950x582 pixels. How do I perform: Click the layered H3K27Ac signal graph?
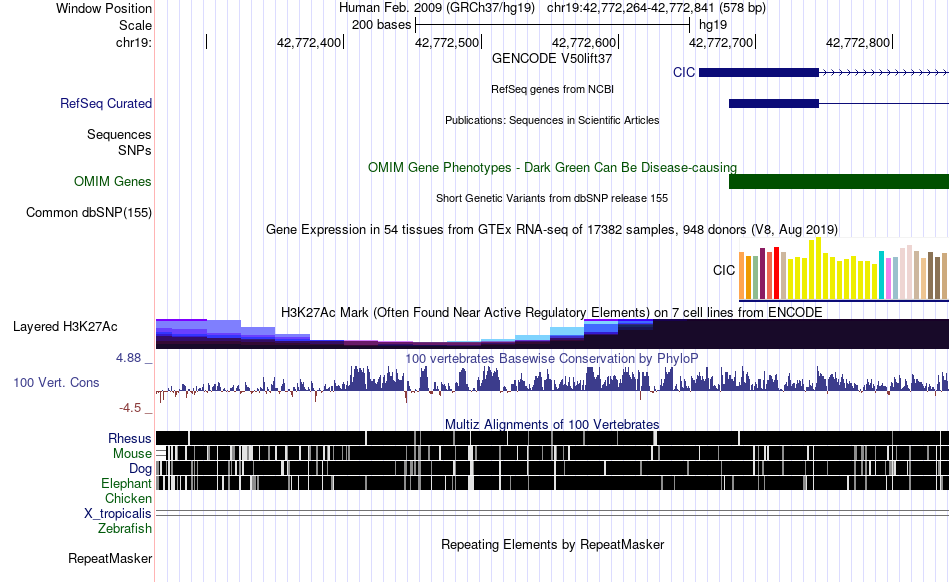(x=552, y=334)
